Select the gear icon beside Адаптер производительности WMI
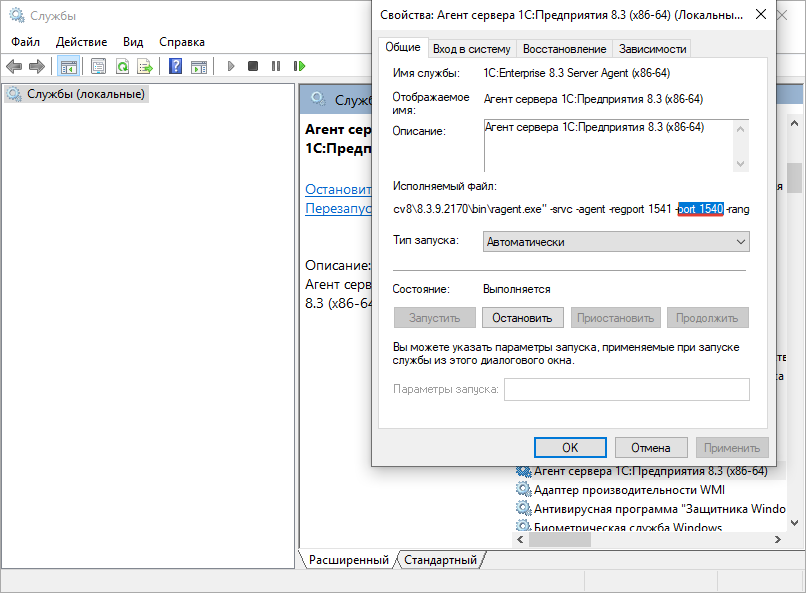Viewport: 806px width, 593px height. (x=523, y=489)
